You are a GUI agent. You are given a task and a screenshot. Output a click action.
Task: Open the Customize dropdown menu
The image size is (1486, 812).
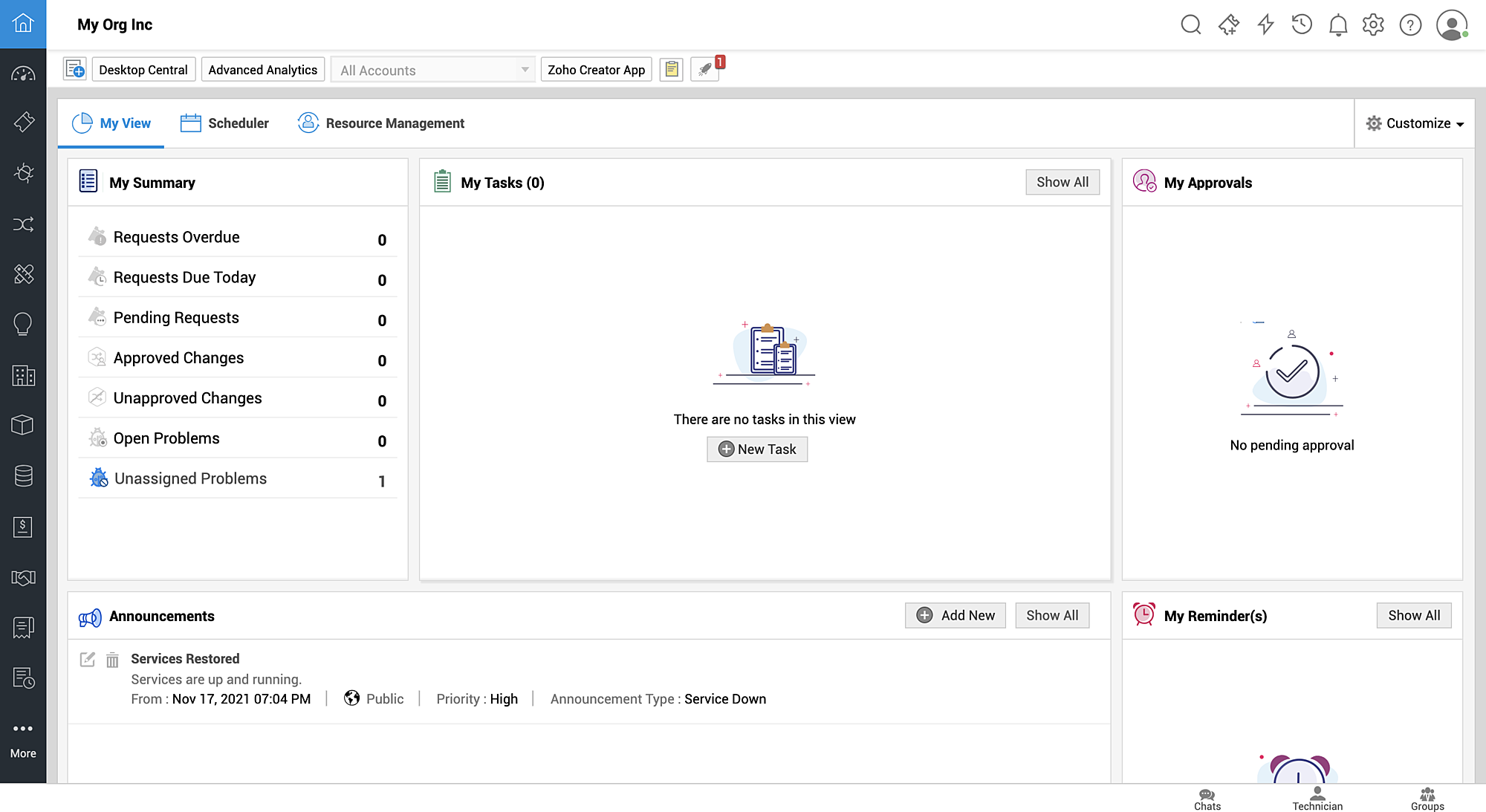click(x=1414, y=123)
